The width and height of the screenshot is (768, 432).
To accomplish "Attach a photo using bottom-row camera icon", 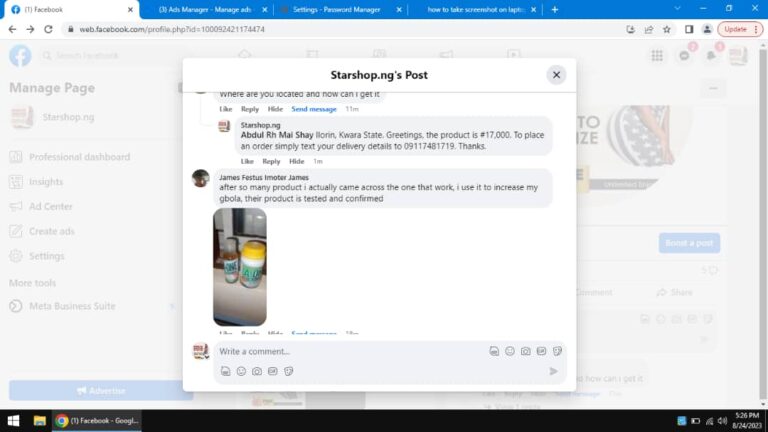I will pos(257,371).
